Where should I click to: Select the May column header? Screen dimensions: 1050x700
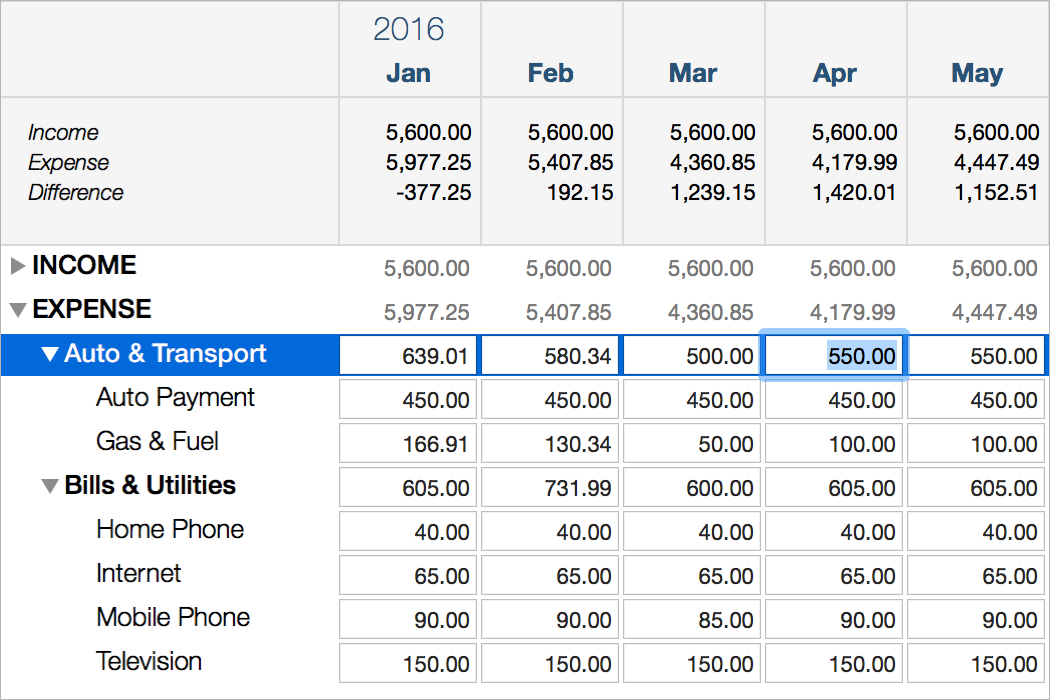pos(977,73)
